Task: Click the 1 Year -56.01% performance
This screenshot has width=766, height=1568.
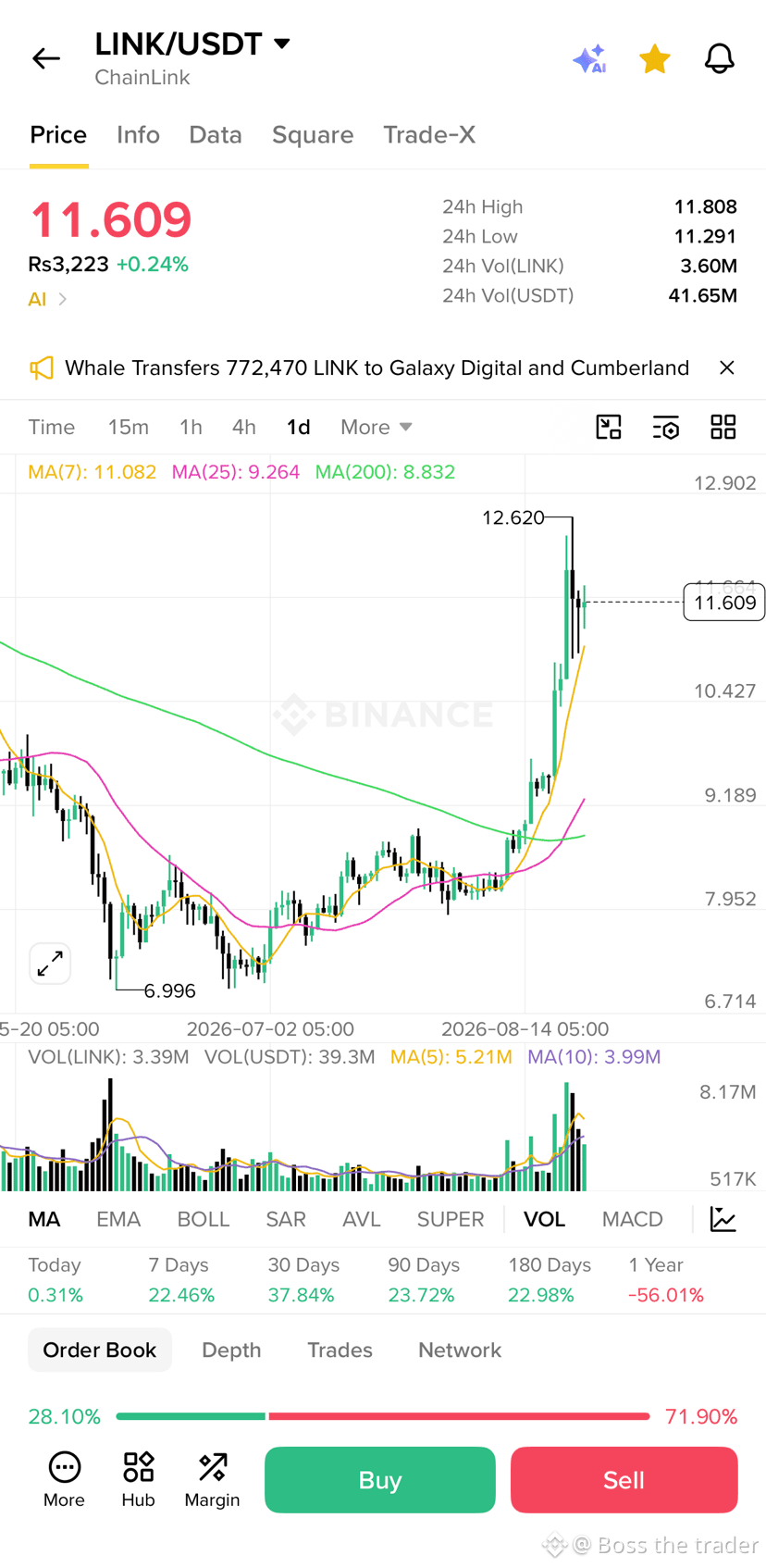Action: [666, 1280]
